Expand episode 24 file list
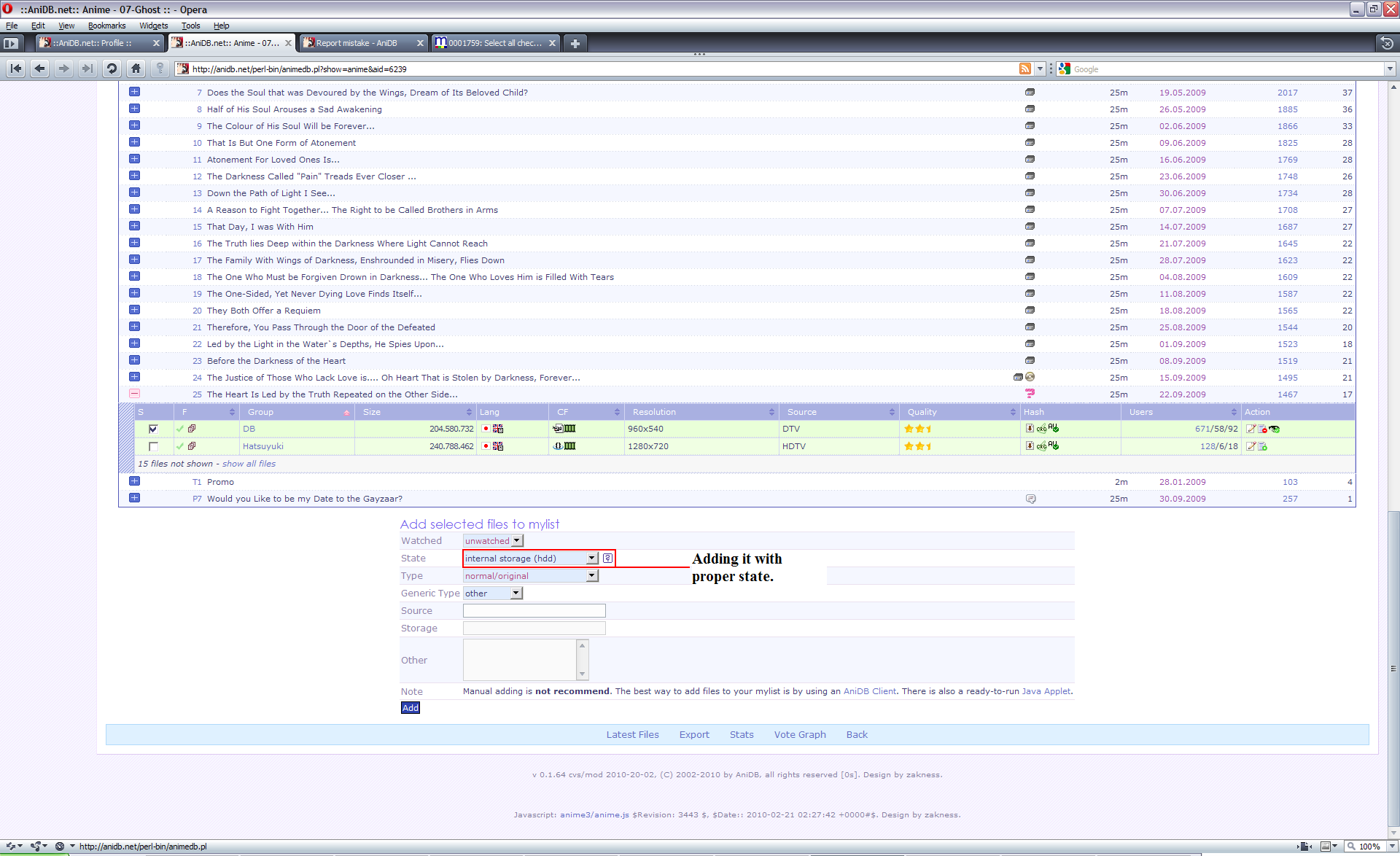This screenshot has height=856, width=1400. pos(134,377)
